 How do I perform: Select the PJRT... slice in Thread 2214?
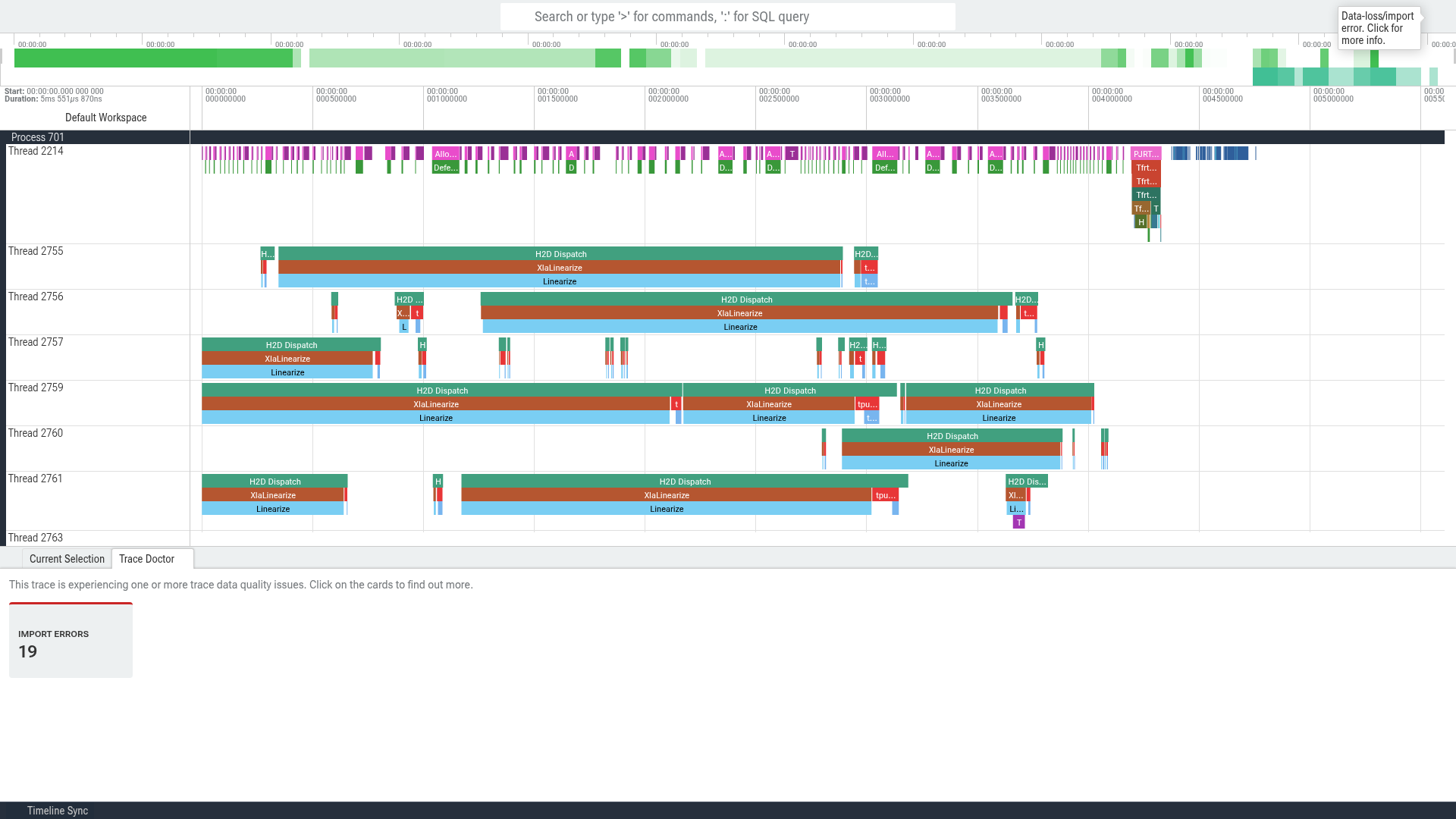(1146, 154)
